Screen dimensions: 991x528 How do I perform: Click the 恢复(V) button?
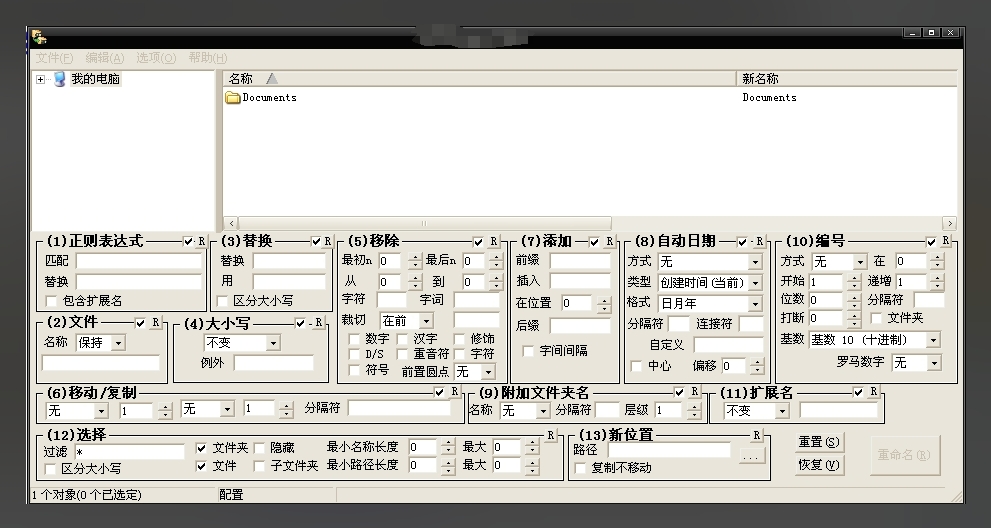[x=819, y=465]
